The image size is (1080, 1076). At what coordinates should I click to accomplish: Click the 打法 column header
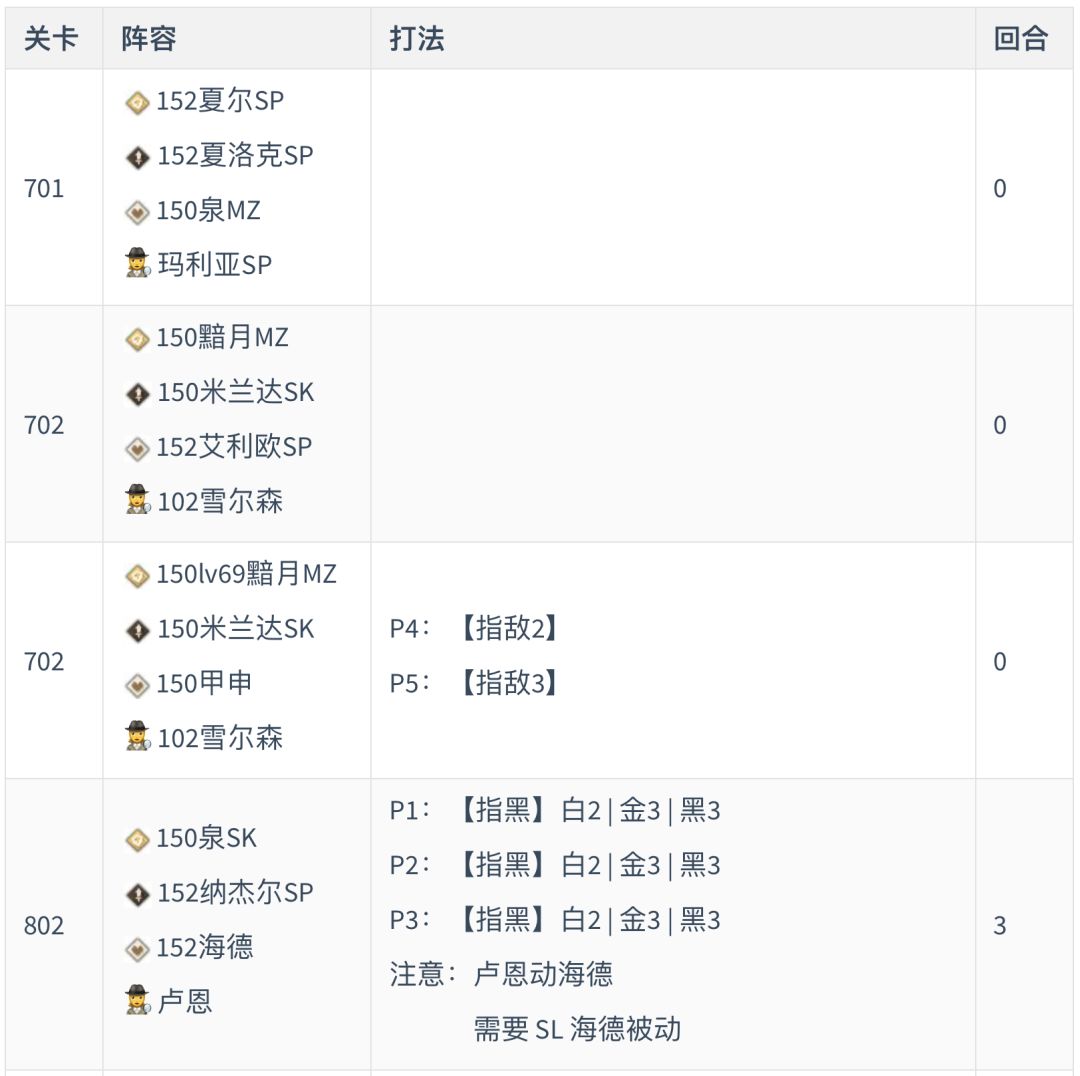(417, 39)
